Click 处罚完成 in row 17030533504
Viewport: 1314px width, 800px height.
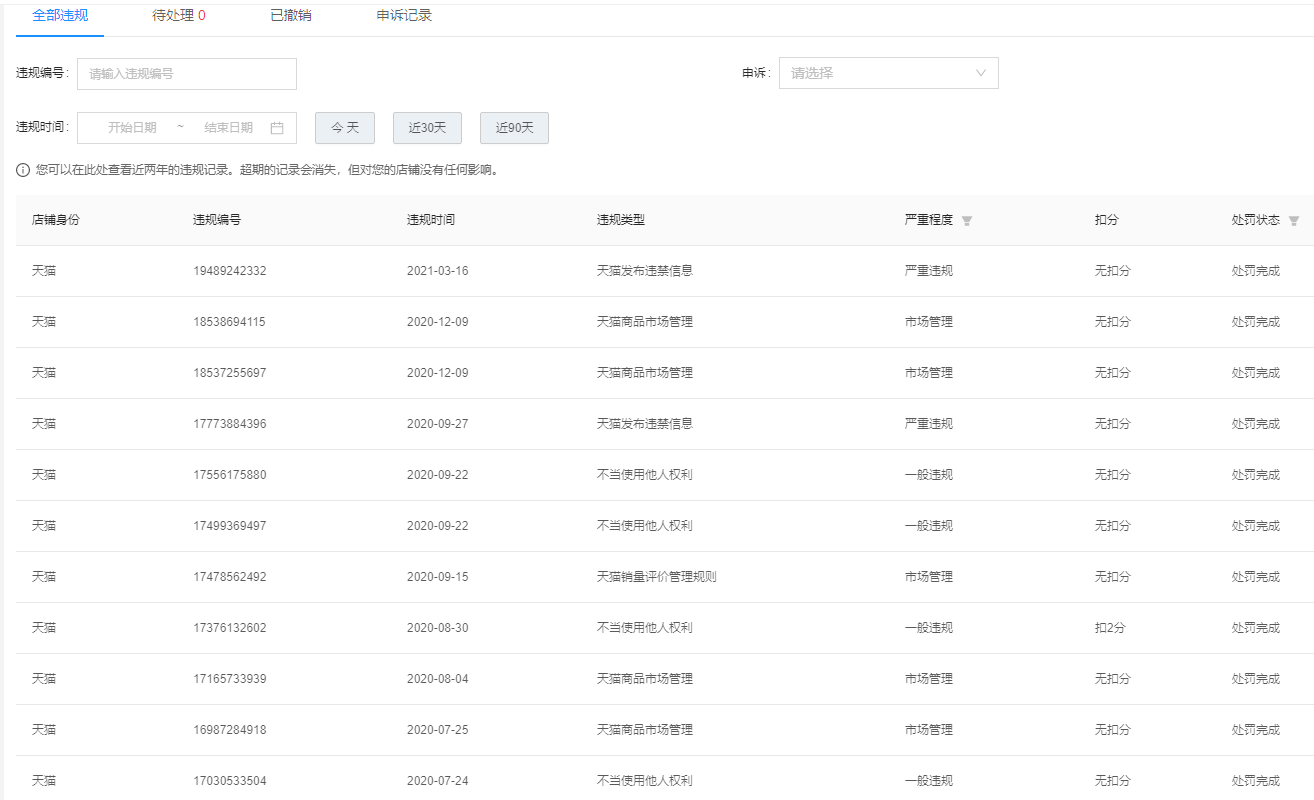click(x=1256, y=781)
